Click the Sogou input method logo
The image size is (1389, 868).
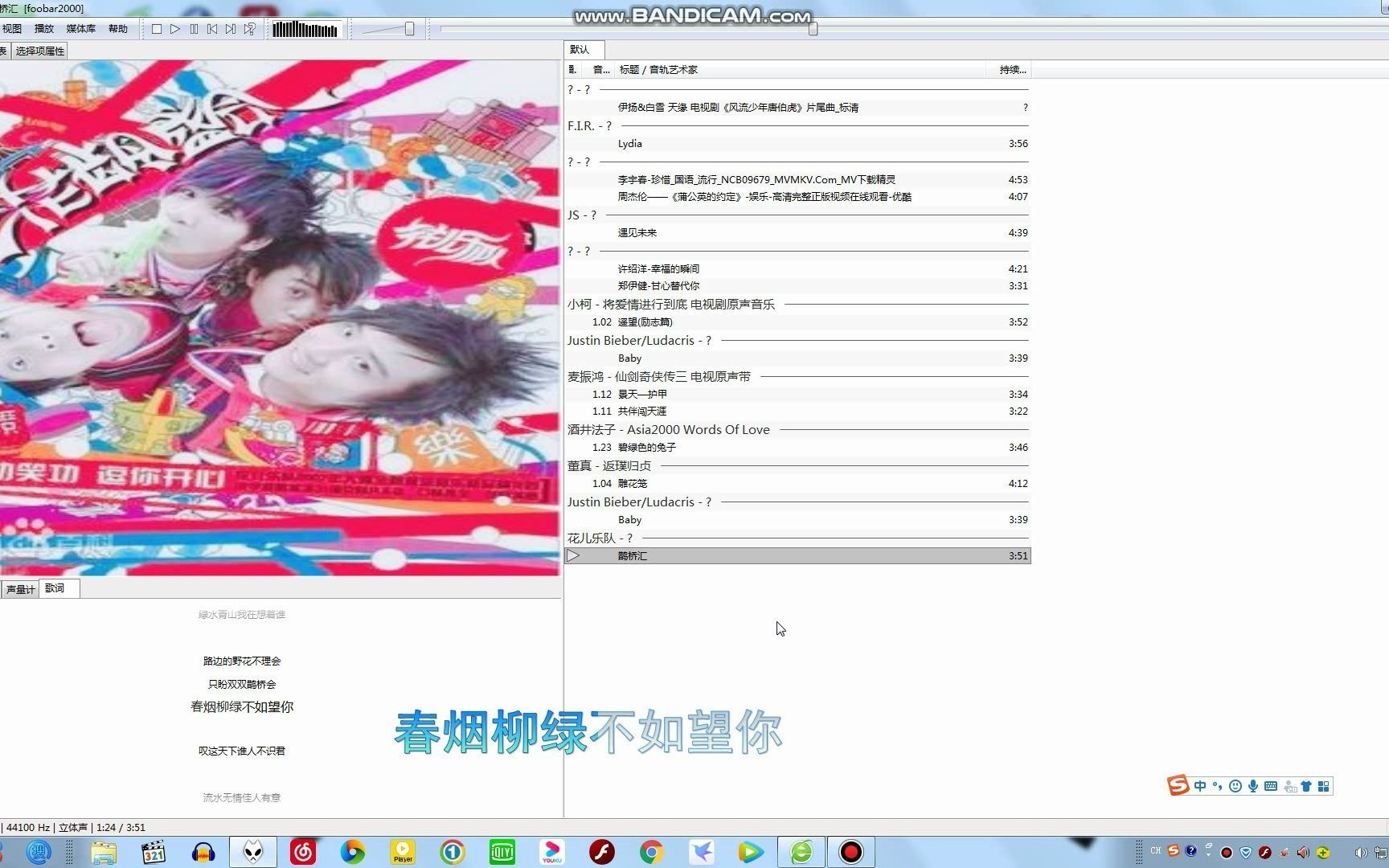coord(1178,786)
